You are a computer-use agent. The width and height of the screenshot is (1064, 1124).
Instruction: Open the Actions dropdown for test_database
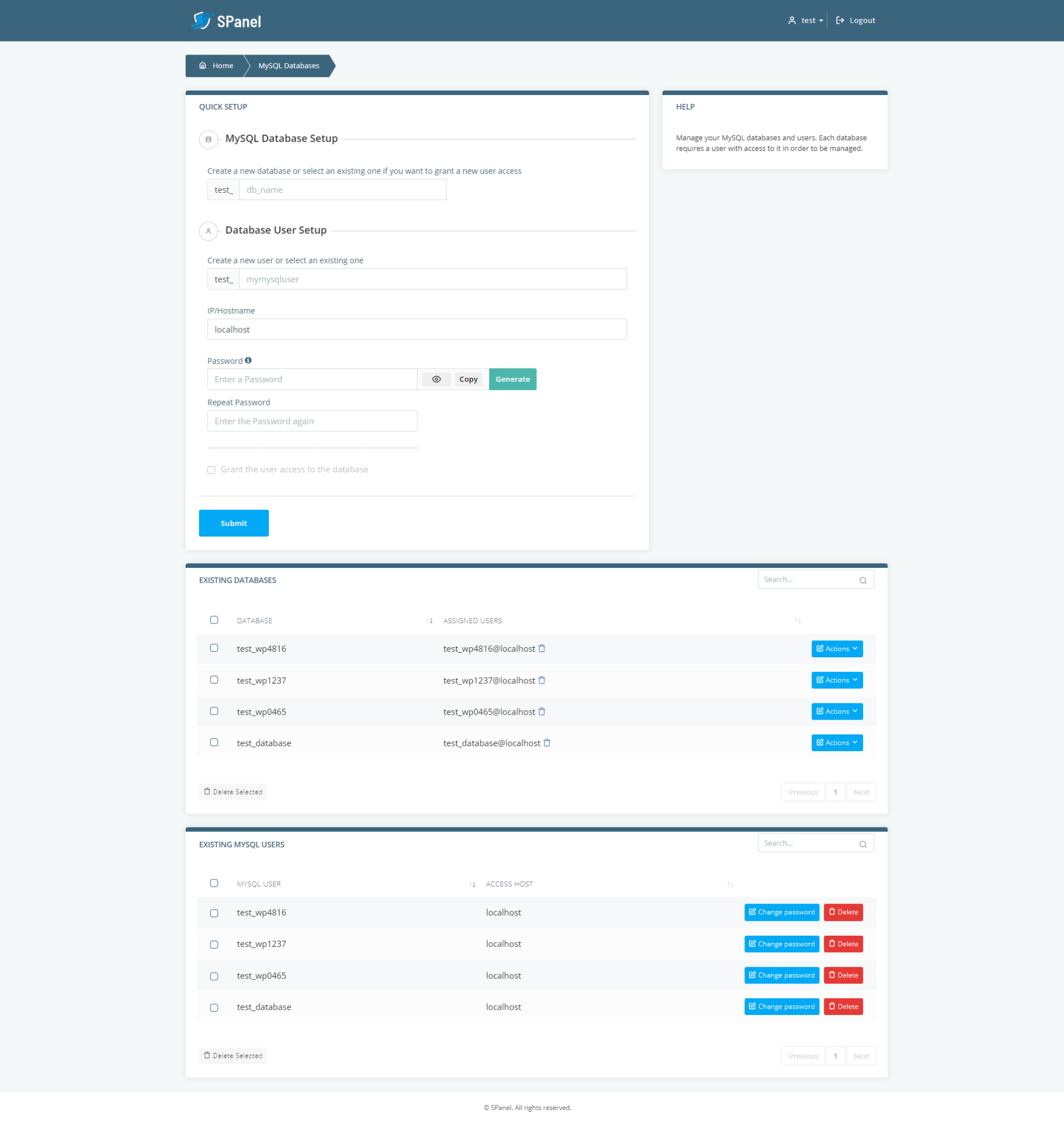pos(837,742)
